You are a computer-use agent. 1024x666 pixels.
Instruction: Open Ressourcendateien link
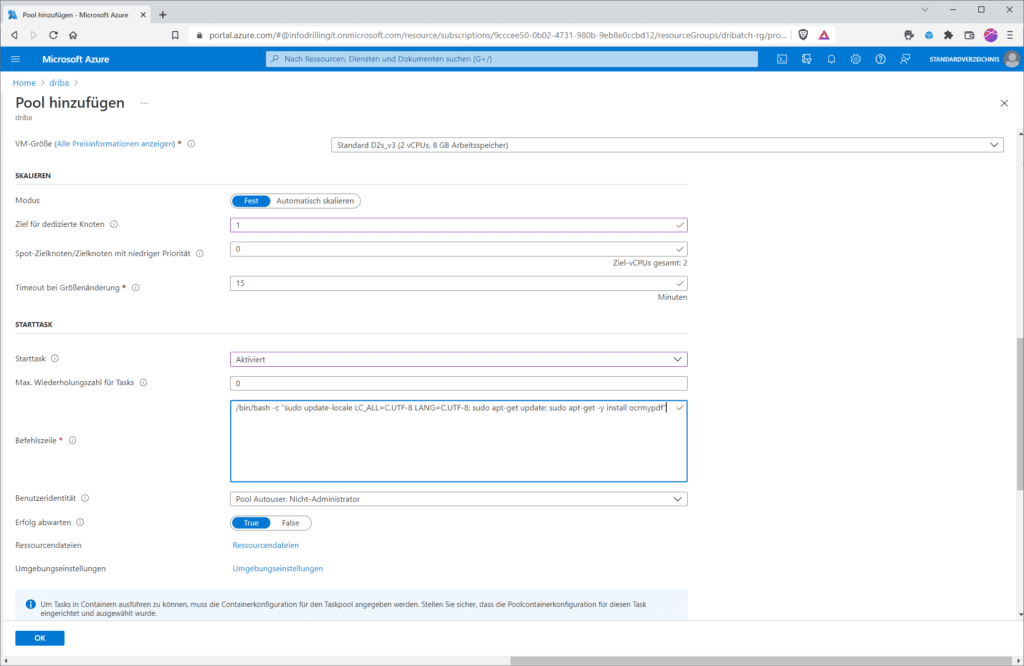click(266, 545)
